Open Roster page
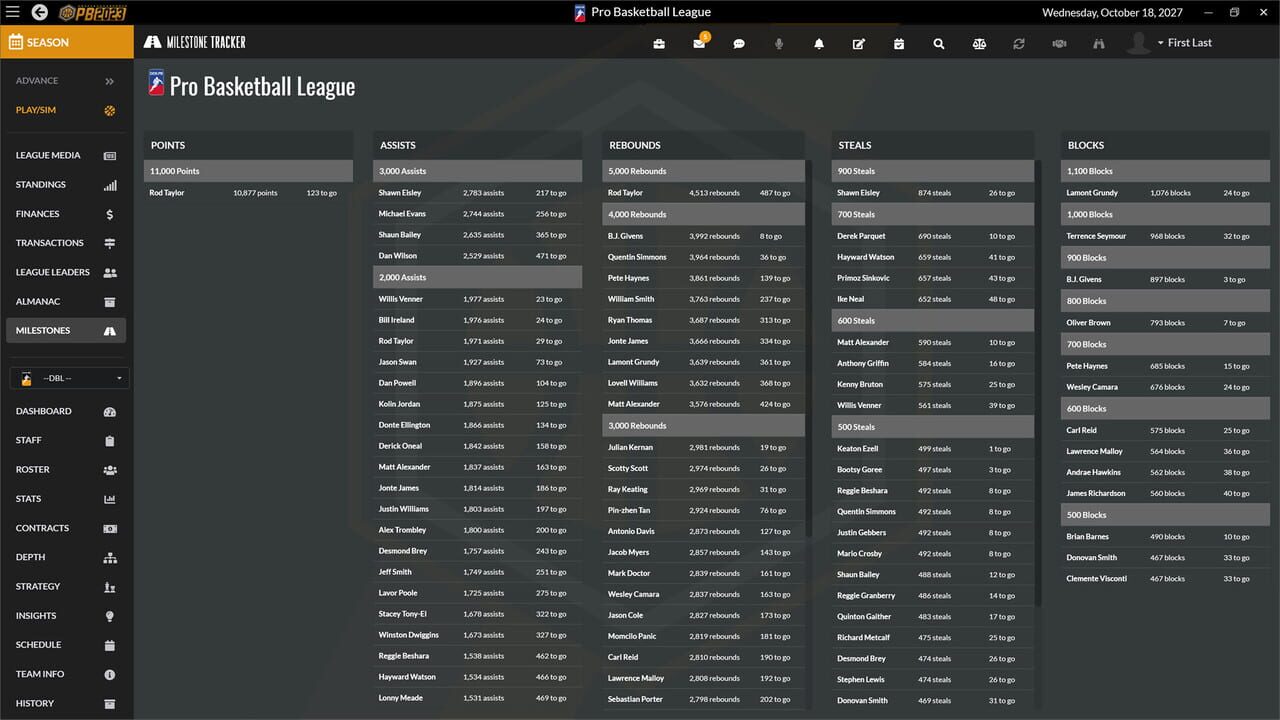Image resolution: width=1280 pixels, height=720 pixels. 66,469
